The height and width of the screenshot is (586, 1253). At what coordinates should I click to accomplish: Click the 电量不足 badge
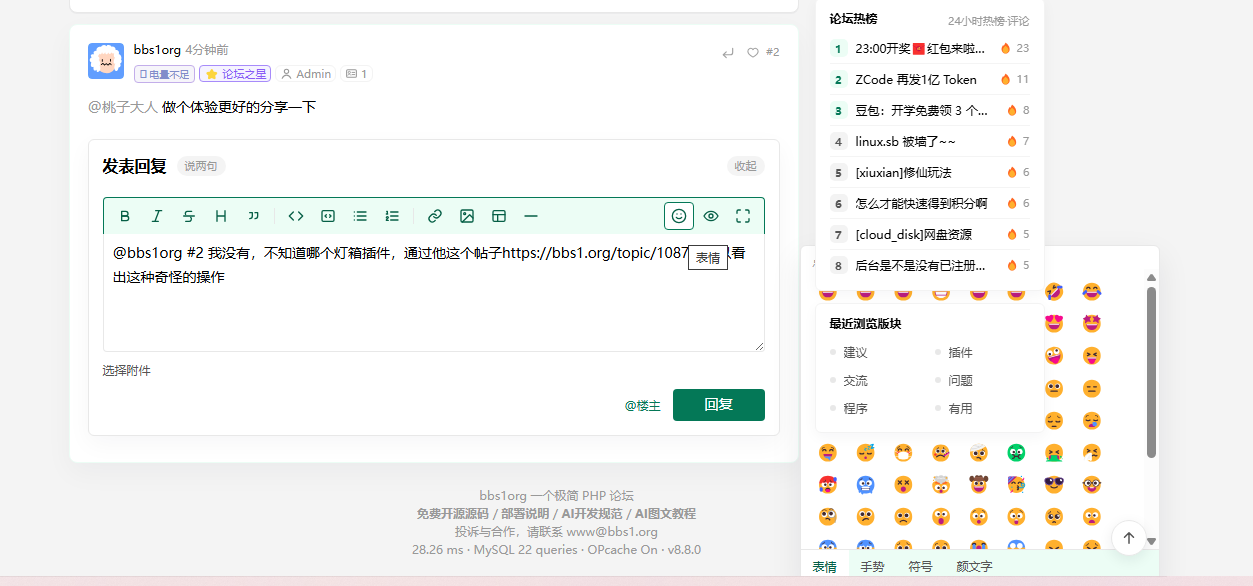(x=164, y=74)
